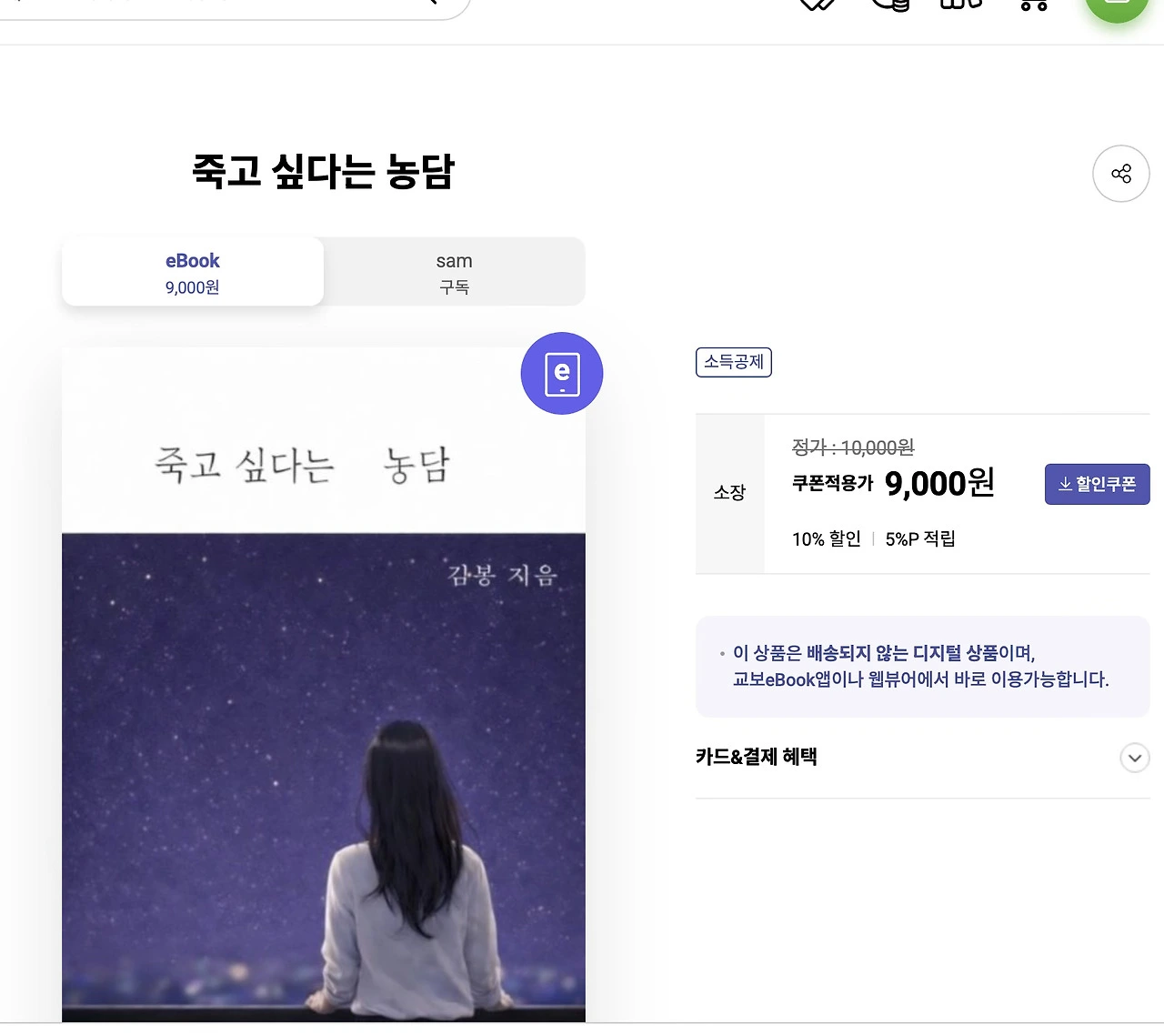1164x1036 pixels.
Task: Click the share icon button
Action: coord(1120,174)
